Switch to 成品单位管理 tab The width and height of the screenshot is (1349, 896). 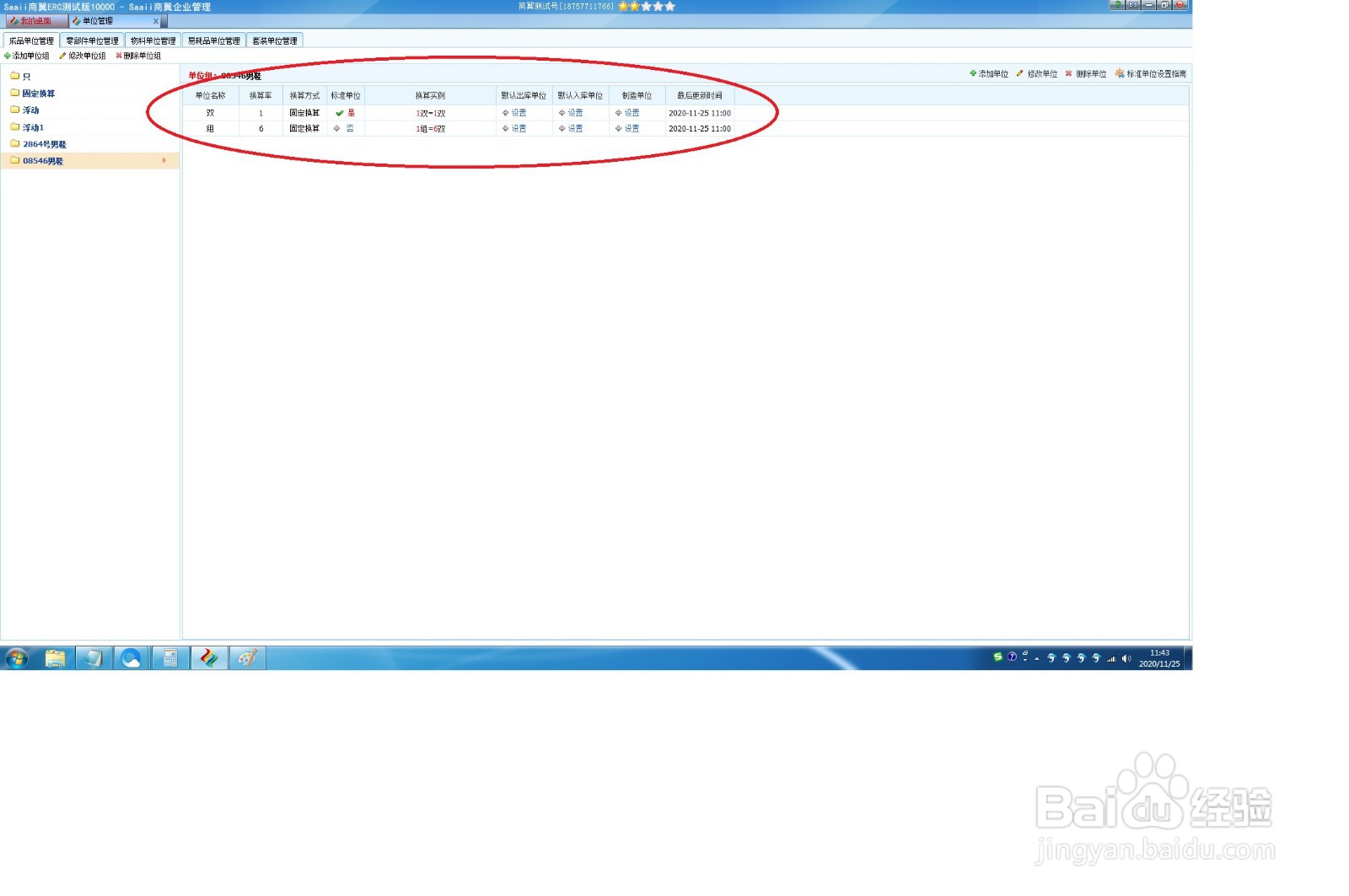[x=31, y=40]
